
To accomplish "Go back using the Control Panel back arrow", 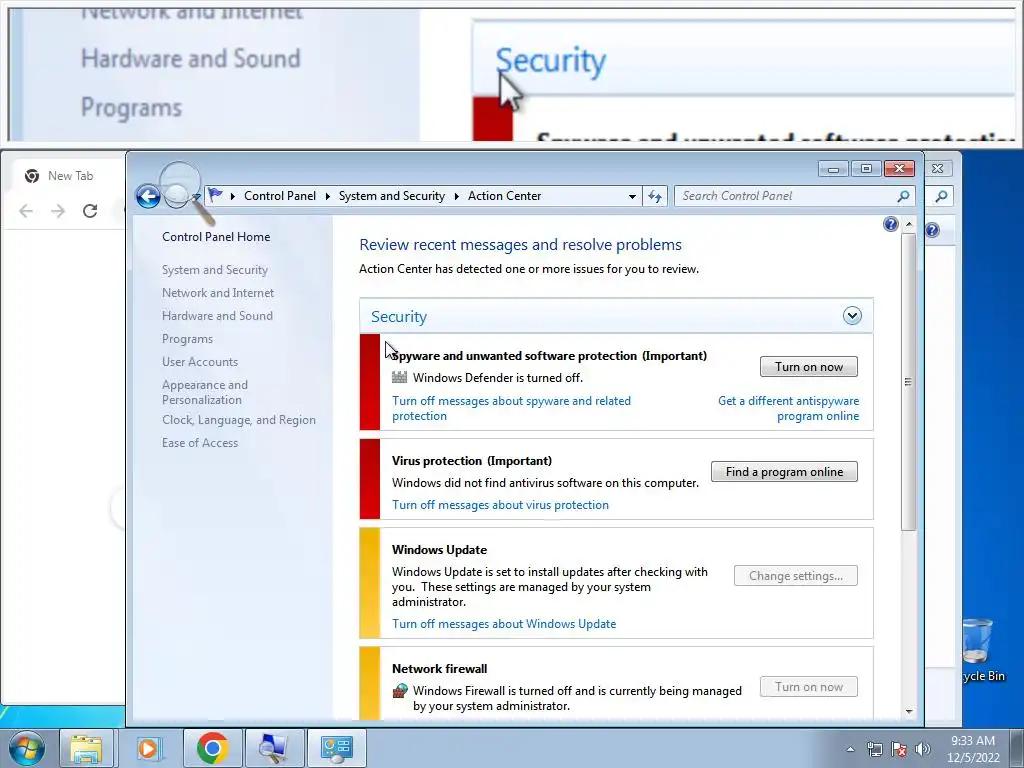I will coord(148,196).
